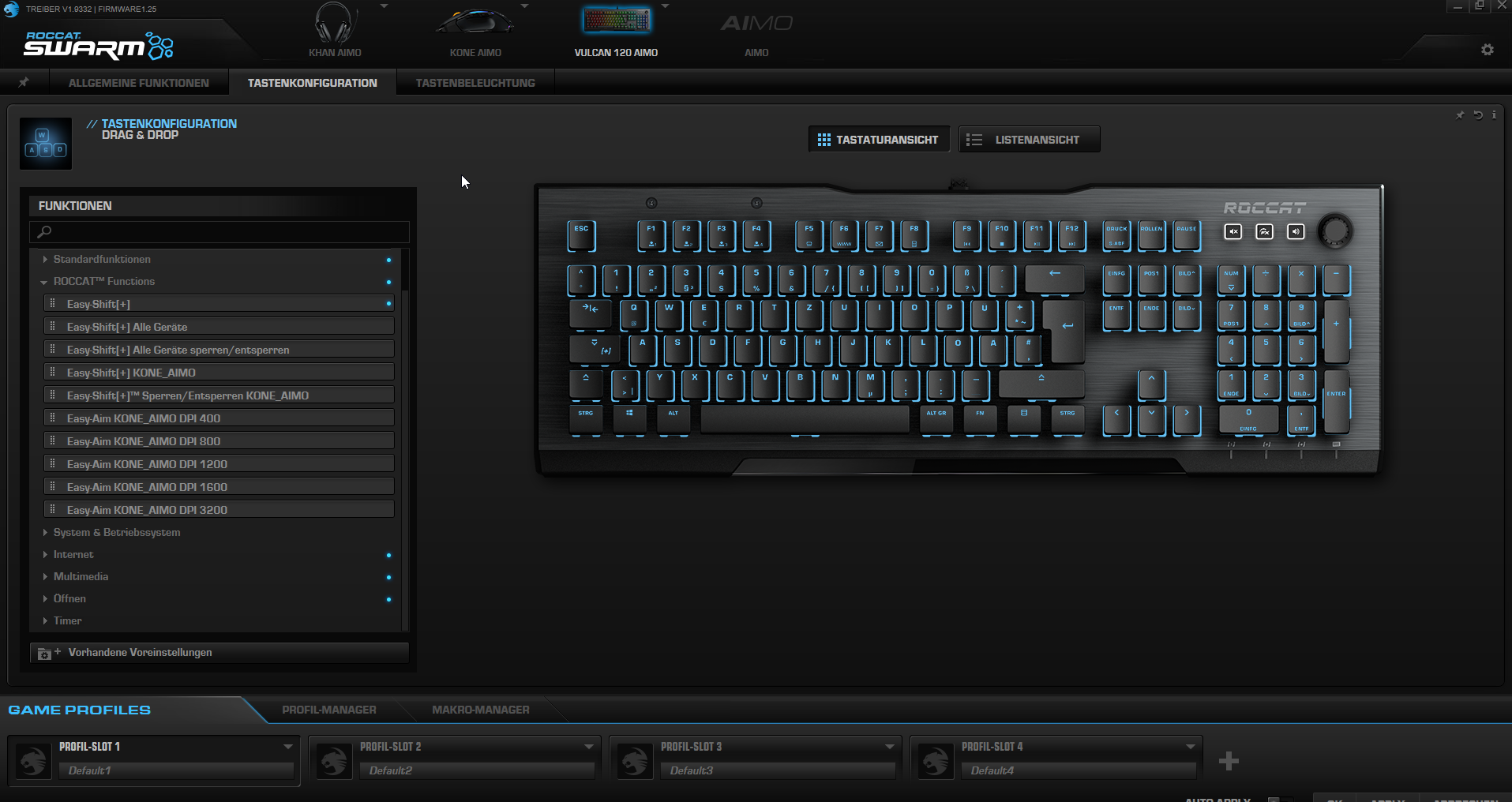This screenshot has width=1512, height=802.
Task: Click the pin tab left of Allgemeine Funktionen
Action: click(24, 82)
